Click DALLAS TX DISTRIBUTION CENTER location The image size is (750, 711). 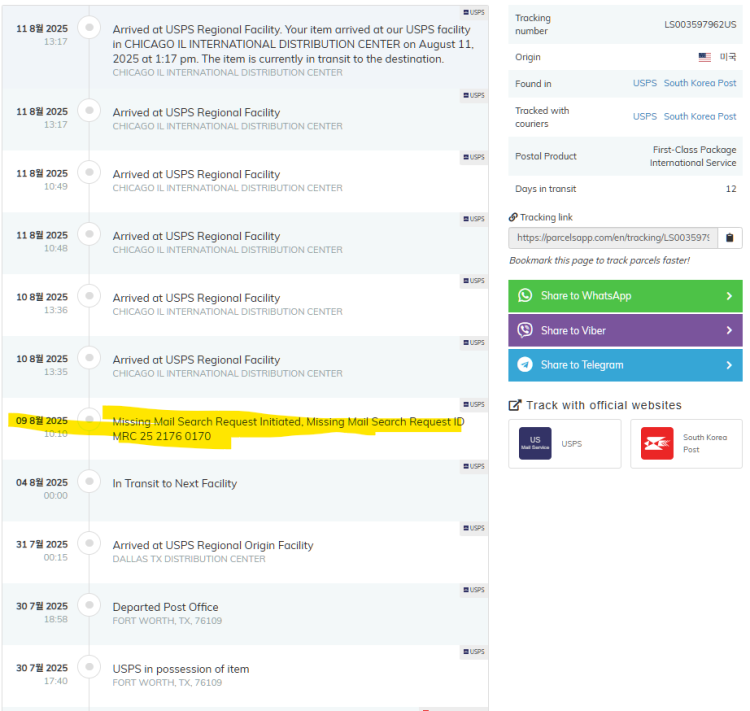189,559
